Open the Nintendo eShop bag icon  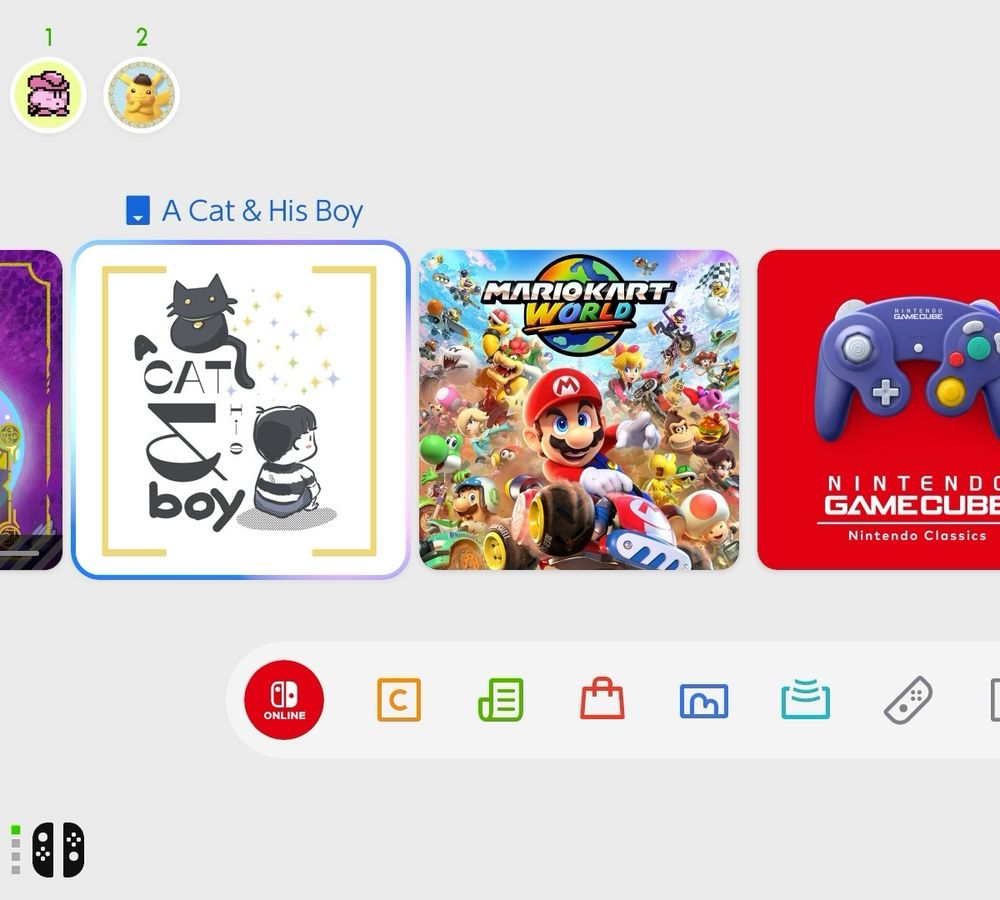click(602, 698)
